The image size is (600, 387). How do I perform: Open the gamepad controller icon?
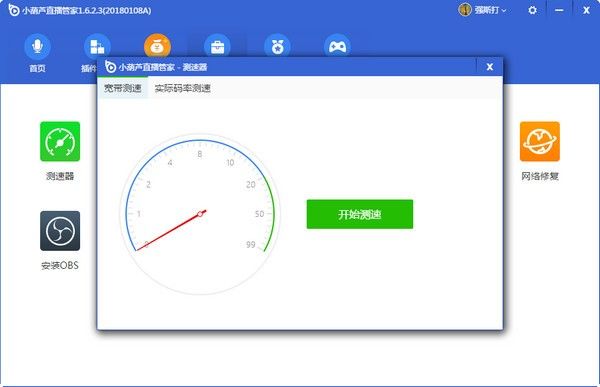(337, 46)
